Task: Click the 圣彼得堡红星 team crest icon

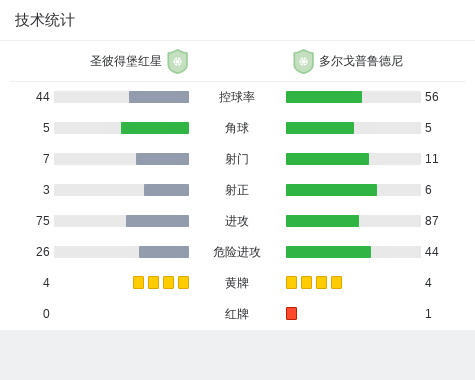Action: coord(178,61)
